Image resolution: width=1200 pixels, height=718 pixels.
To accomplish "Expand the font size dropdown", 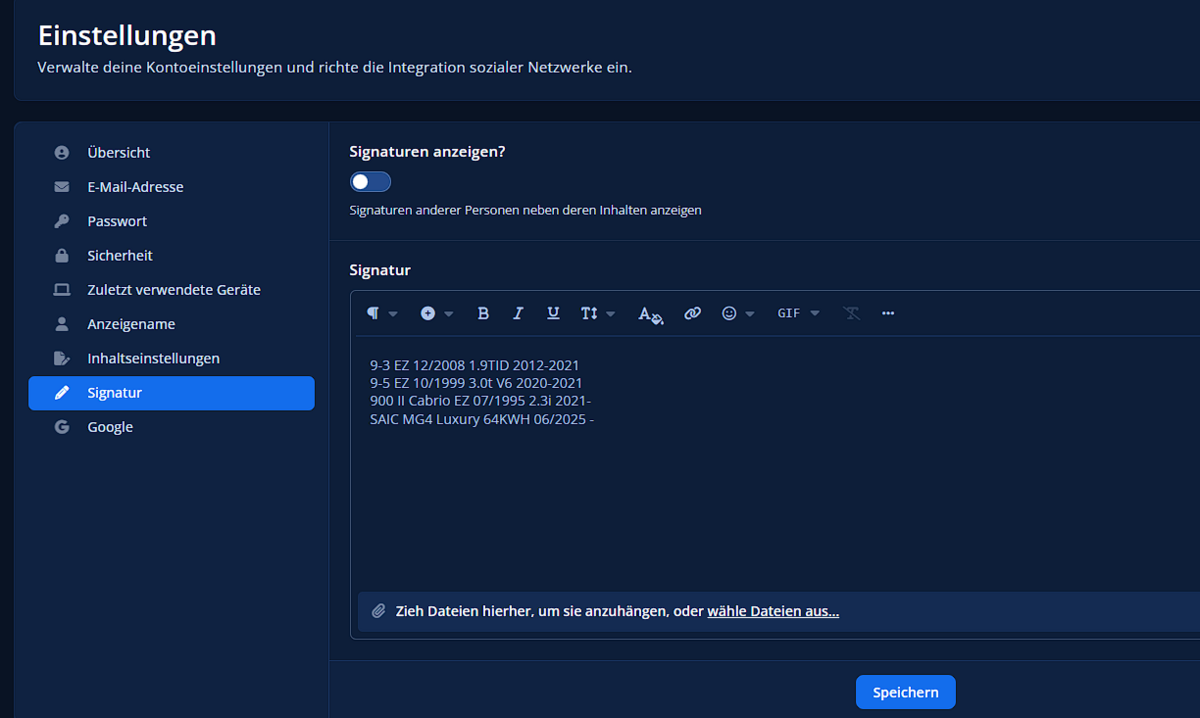I will coord(597,313).
